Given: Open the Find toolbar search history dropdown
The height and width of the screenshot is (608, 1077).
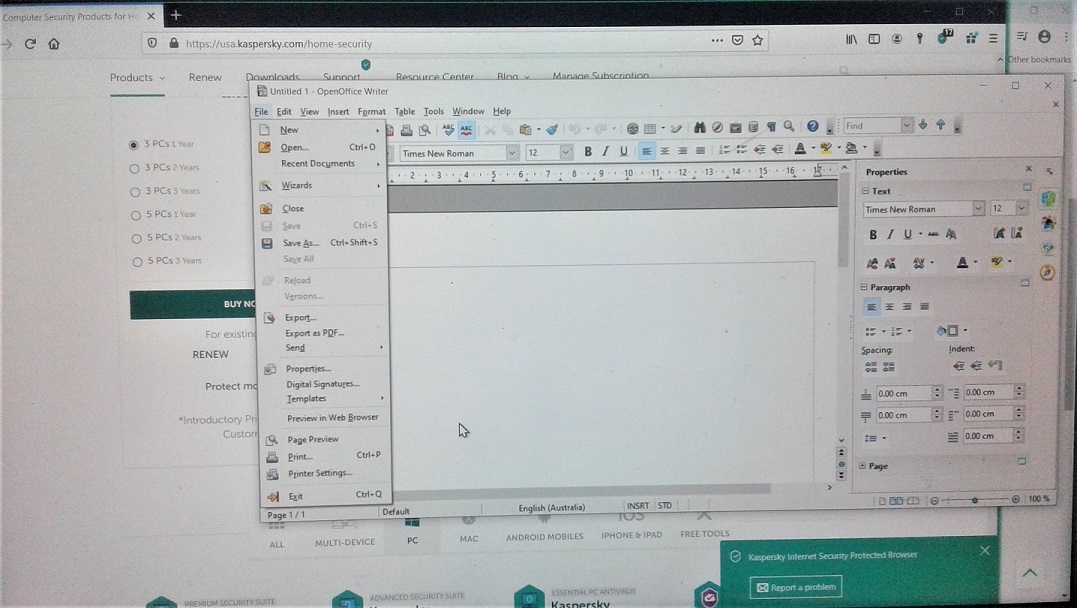Looking at the screenshot, I should coord(906,125).
